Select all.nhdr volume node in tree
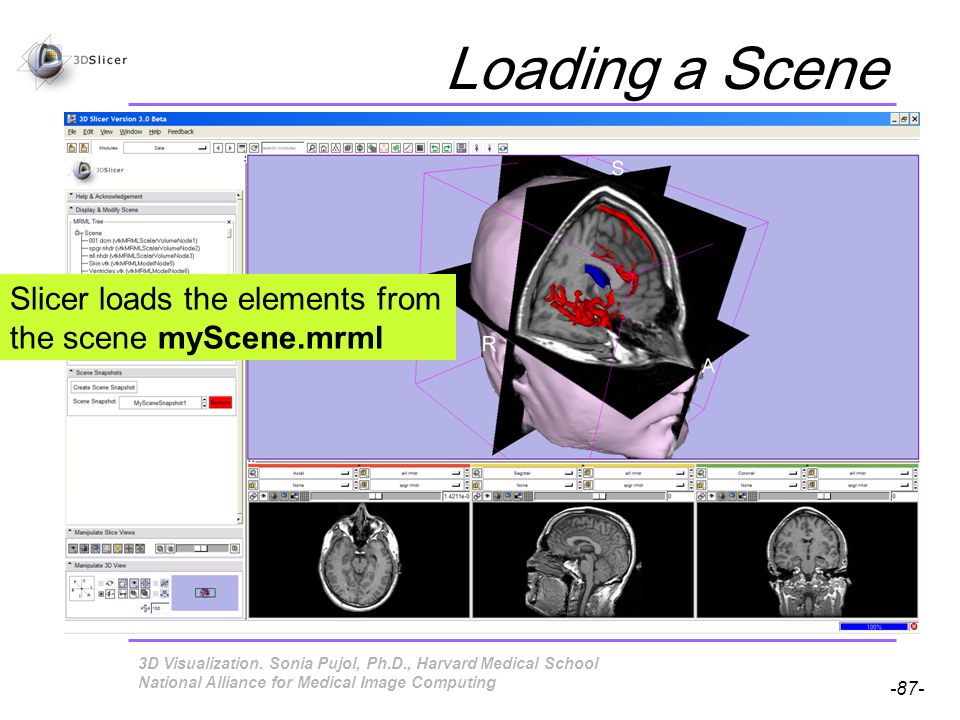This screenshot has height=720, width=960. click(141, 256)
